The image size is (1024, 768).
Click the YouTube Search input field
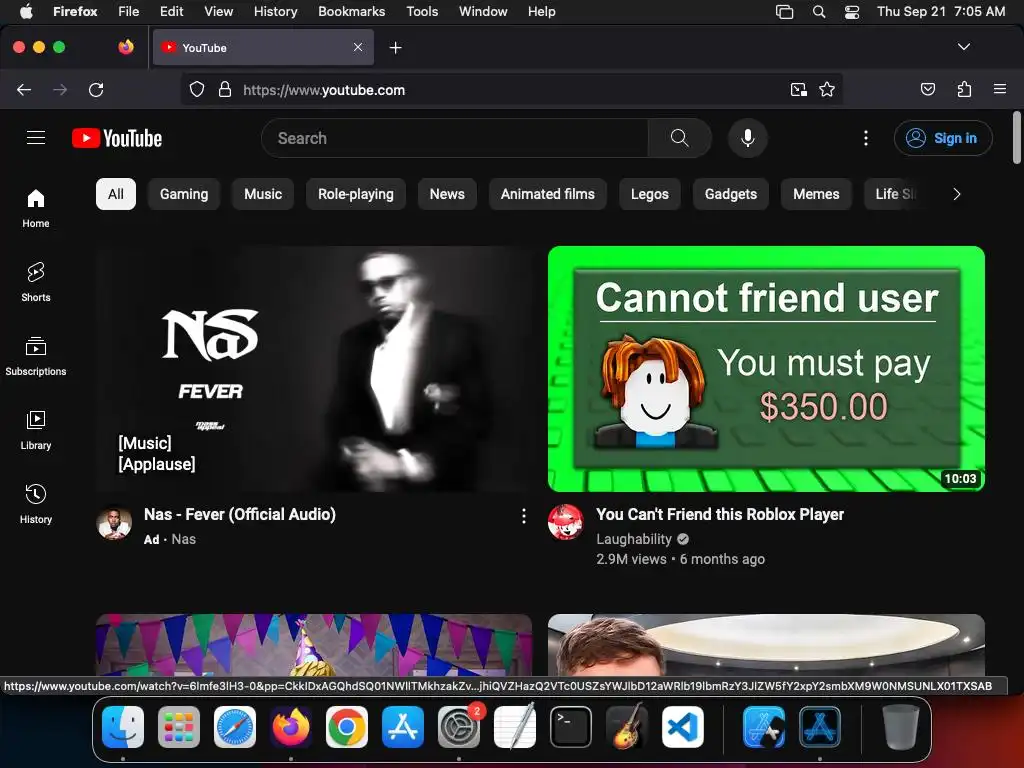coord(455,138)
